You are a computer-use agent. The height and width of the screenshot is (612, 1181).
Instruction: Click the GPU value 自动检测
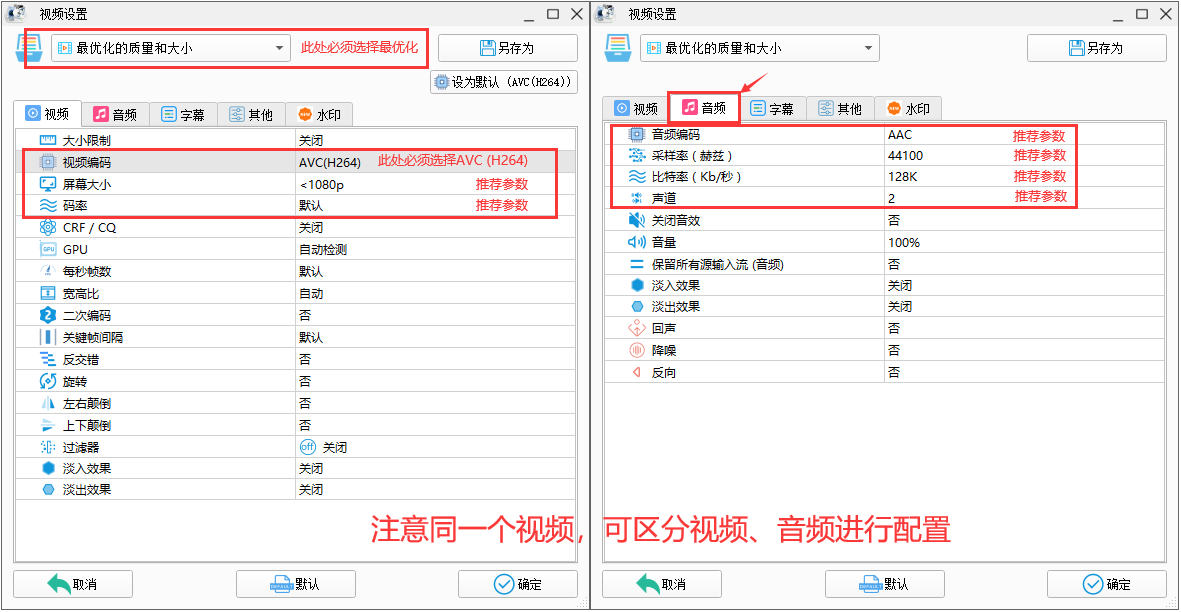[x=323, y=249]
